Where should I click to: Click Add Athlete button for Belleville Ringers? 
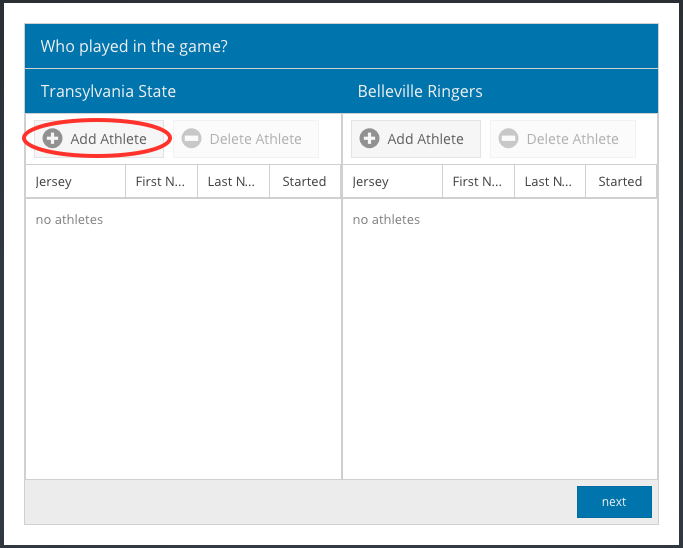point(416,139)
